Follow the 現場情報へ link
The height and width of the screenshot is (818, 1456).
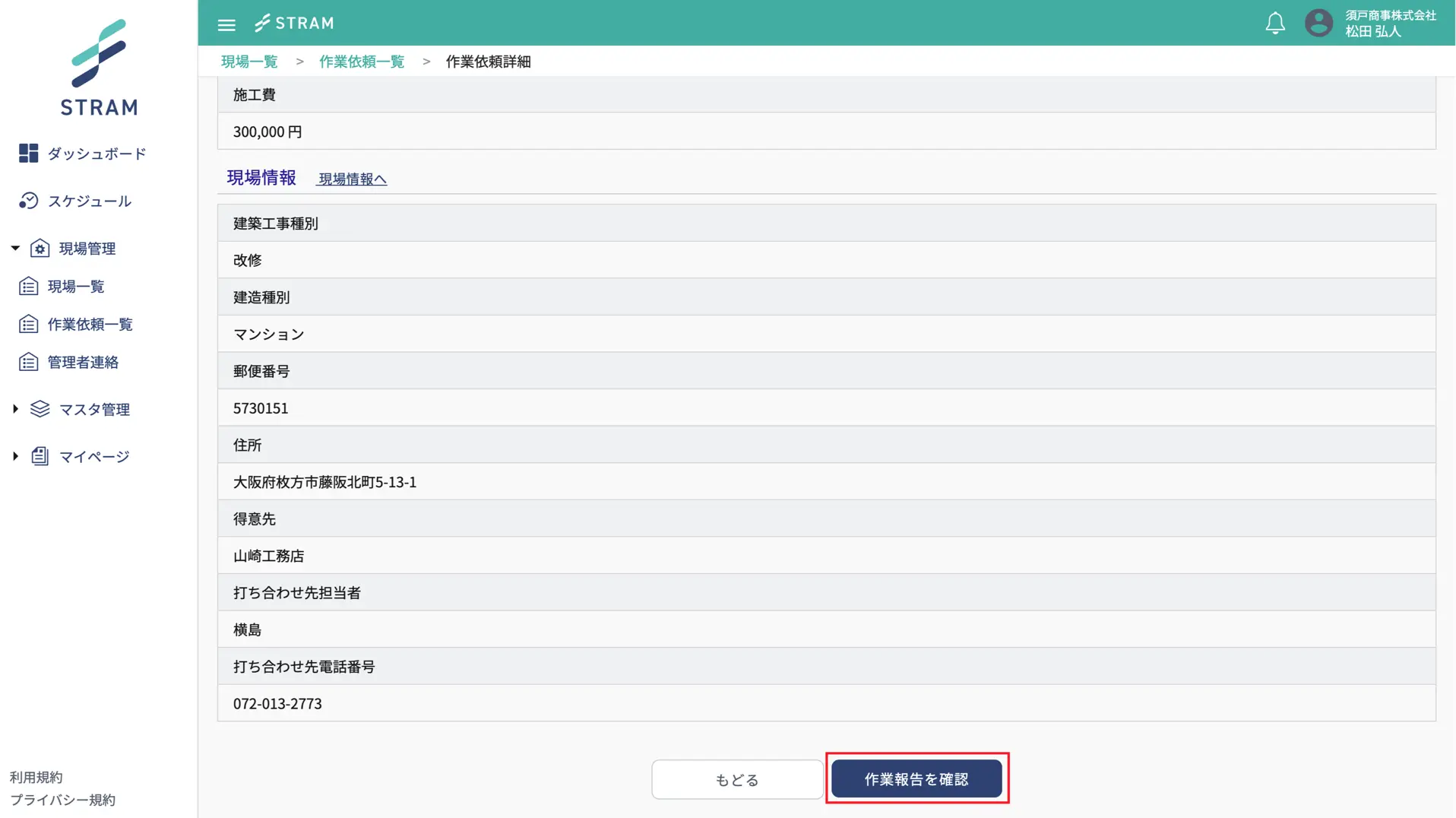[353, 179]
